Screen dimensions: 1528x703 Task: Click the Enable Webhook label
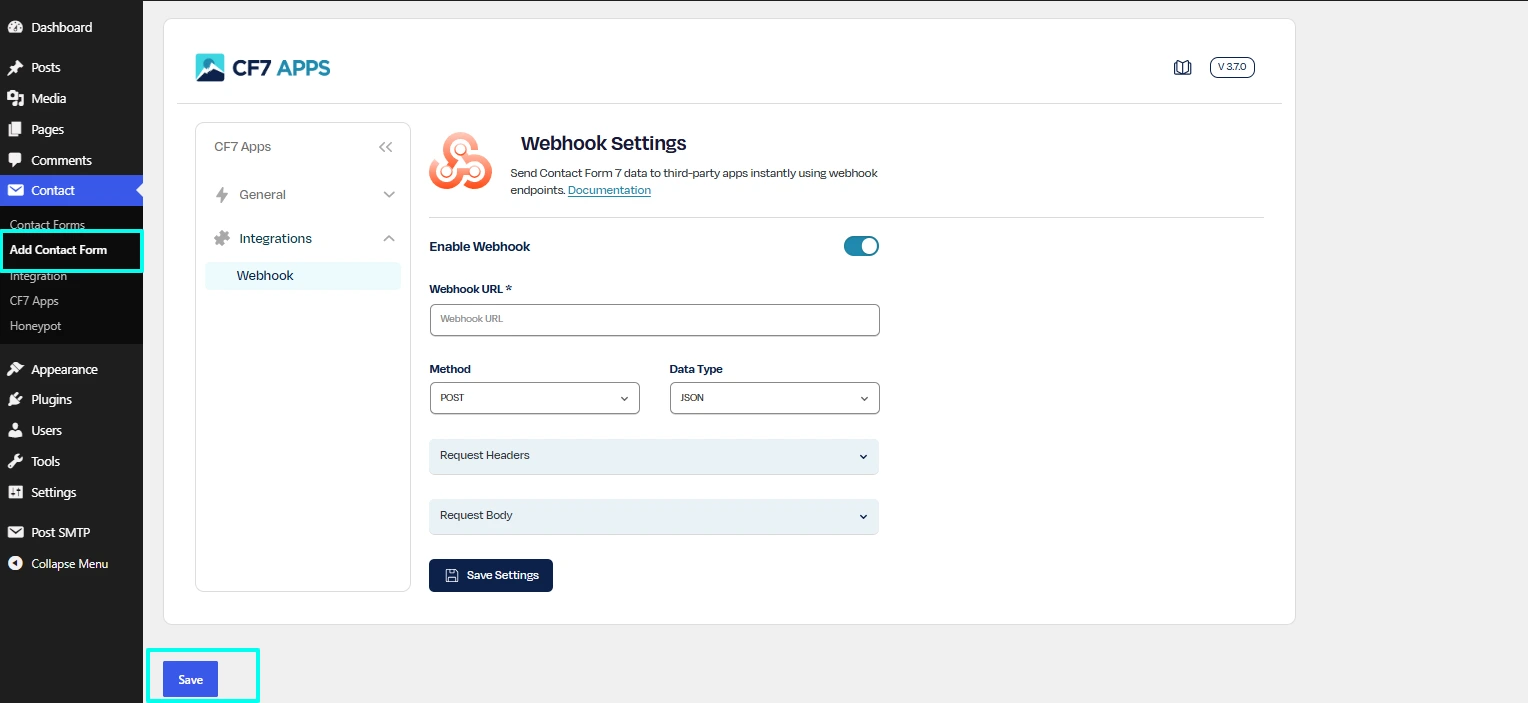(480, 246)
